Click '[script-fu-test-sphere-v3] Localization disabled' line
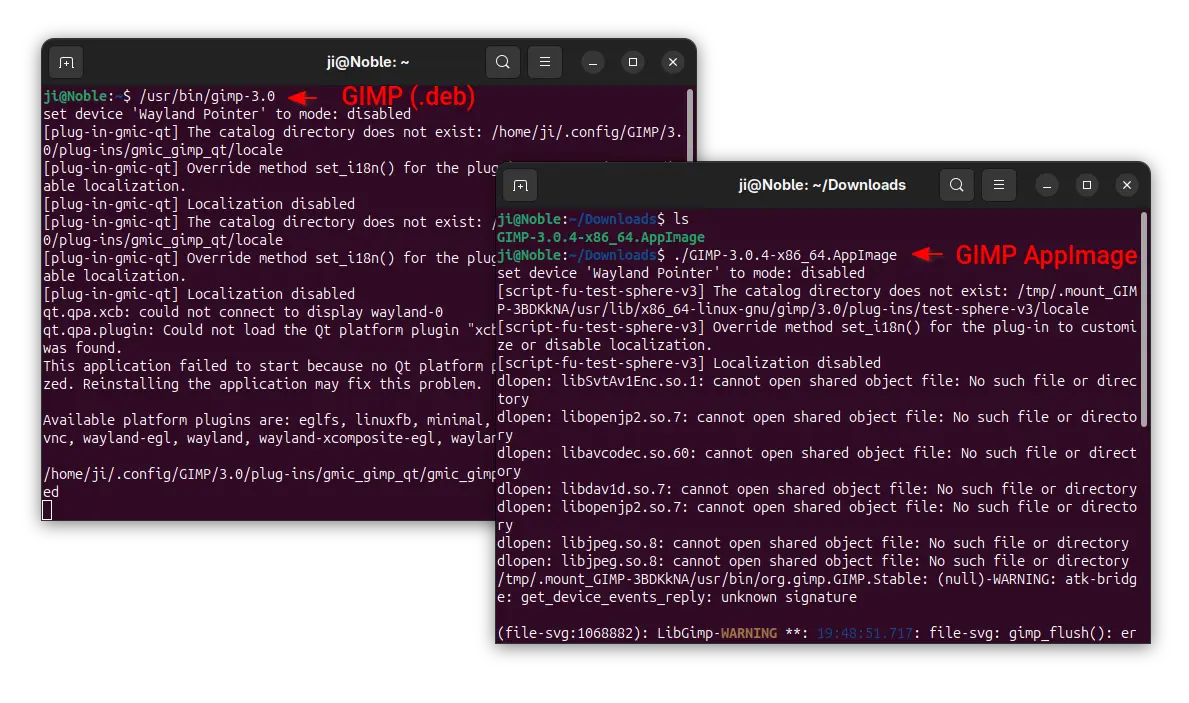The height and width of the screenshot is (703, 1189). tap(689, 363)
